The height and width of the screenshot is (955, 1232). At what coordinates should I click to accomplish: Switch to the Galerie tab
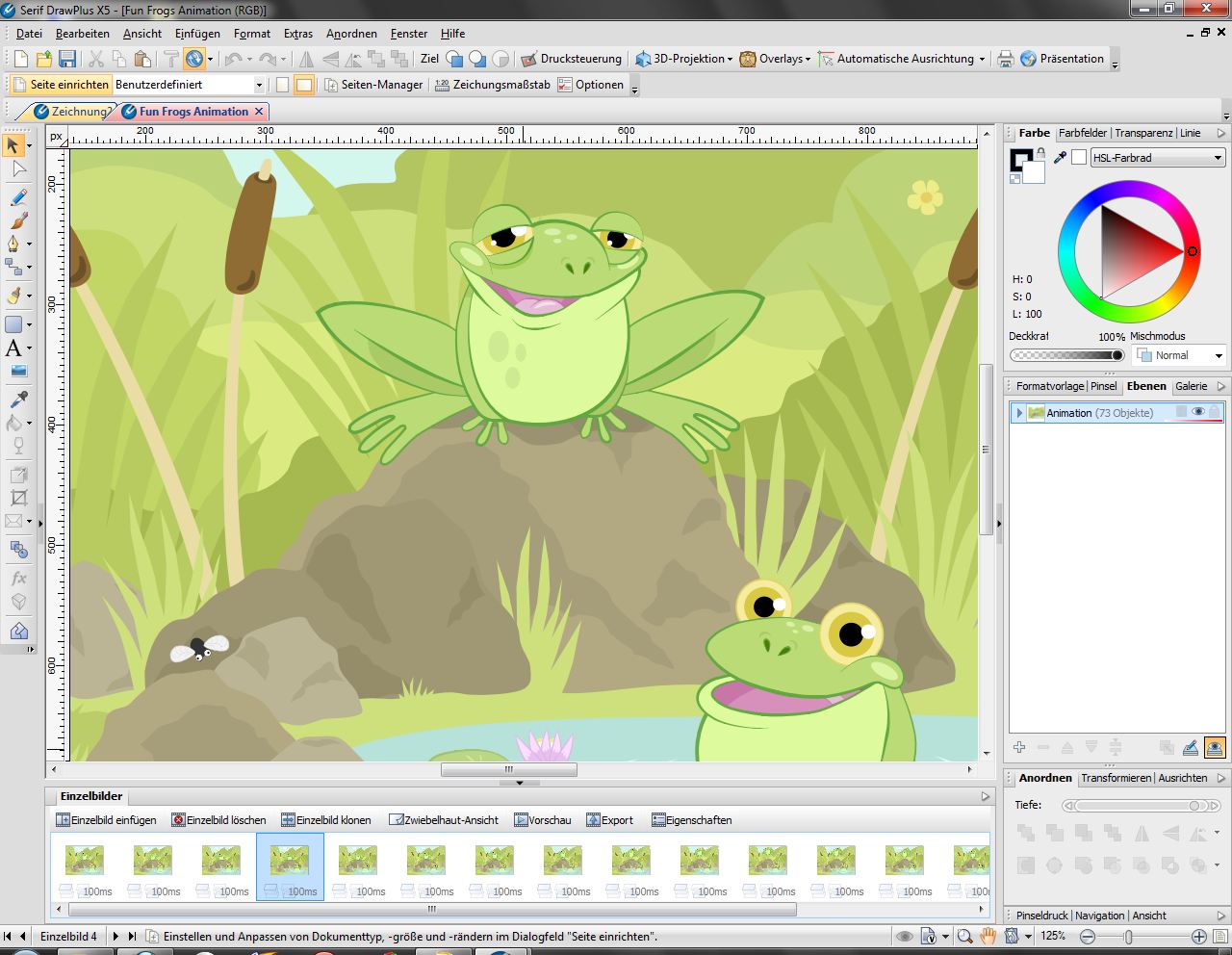click(x=1191, y=386)
